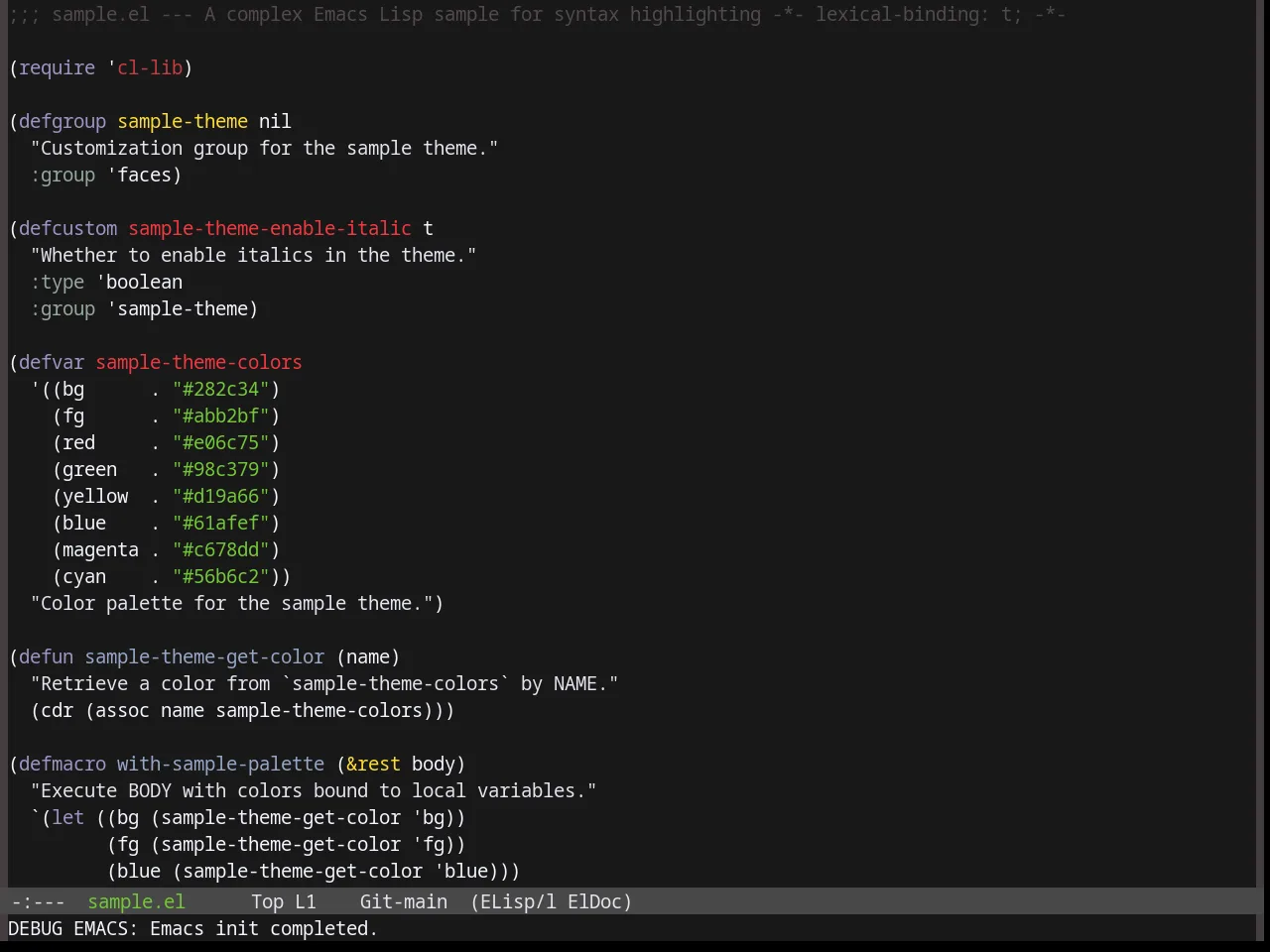Screen dimensions: 1270x952
Task: Click the '(name)' argument list
Action: (368, 656)
